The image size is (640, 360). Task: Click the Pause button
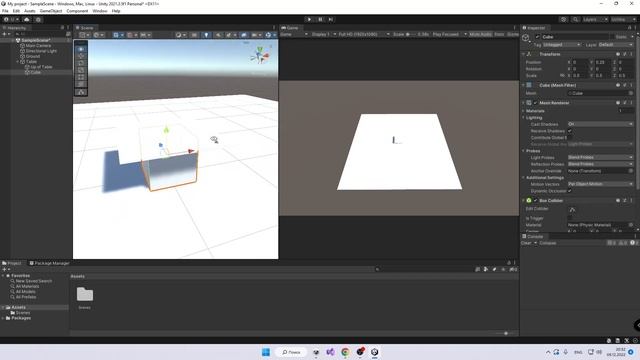tap(320, 19)
